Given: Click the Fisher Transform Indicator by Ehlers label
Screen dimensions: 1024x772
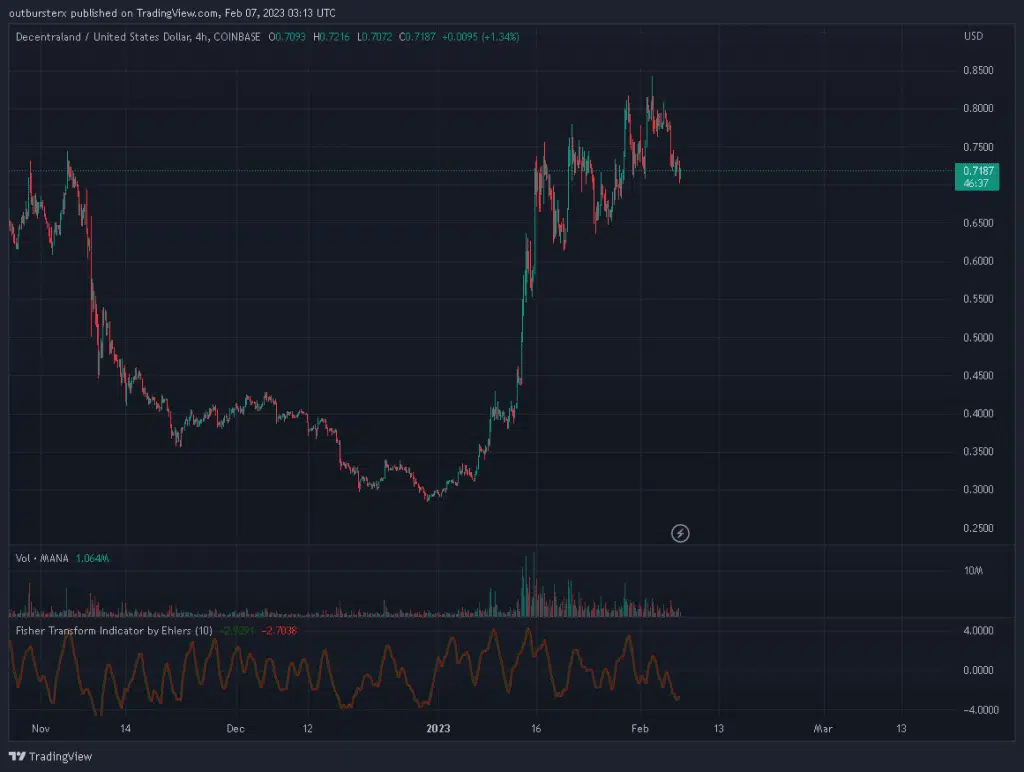Looking at the screenshot, I should (x=114, y=630).
